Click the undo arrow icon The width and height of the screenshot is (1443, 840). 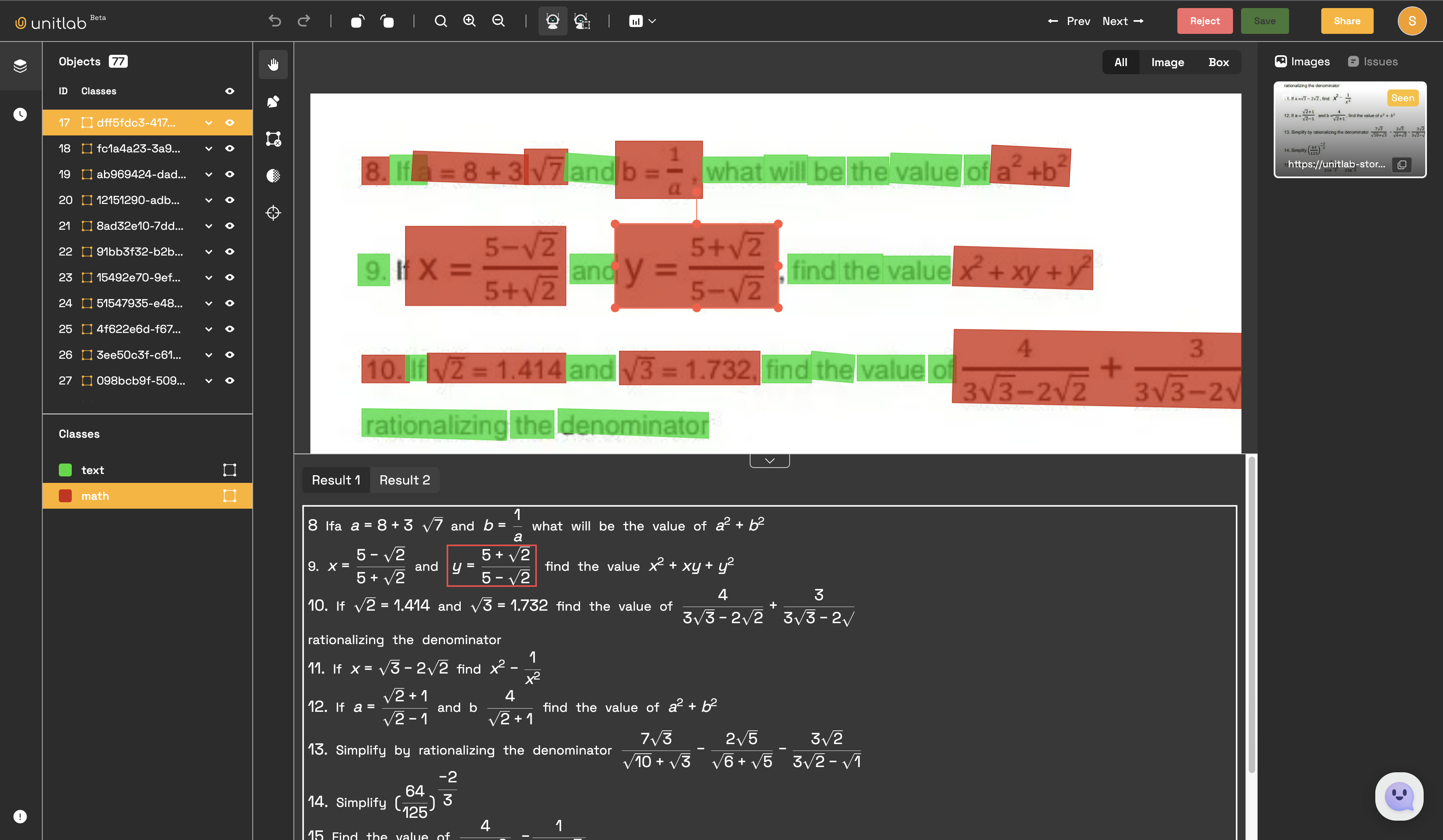[275, 21]
